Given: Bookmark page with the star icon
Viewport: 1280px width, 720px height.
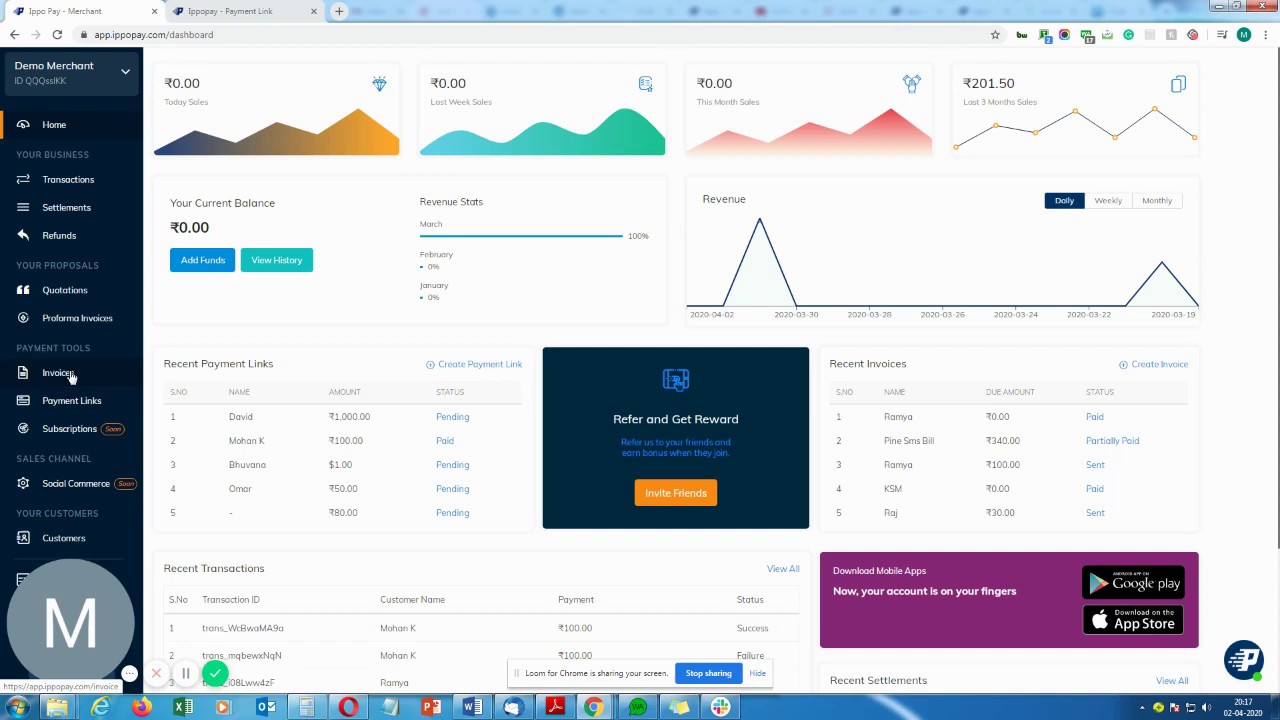Looking at the screenshot, I should tap(995, 35).
